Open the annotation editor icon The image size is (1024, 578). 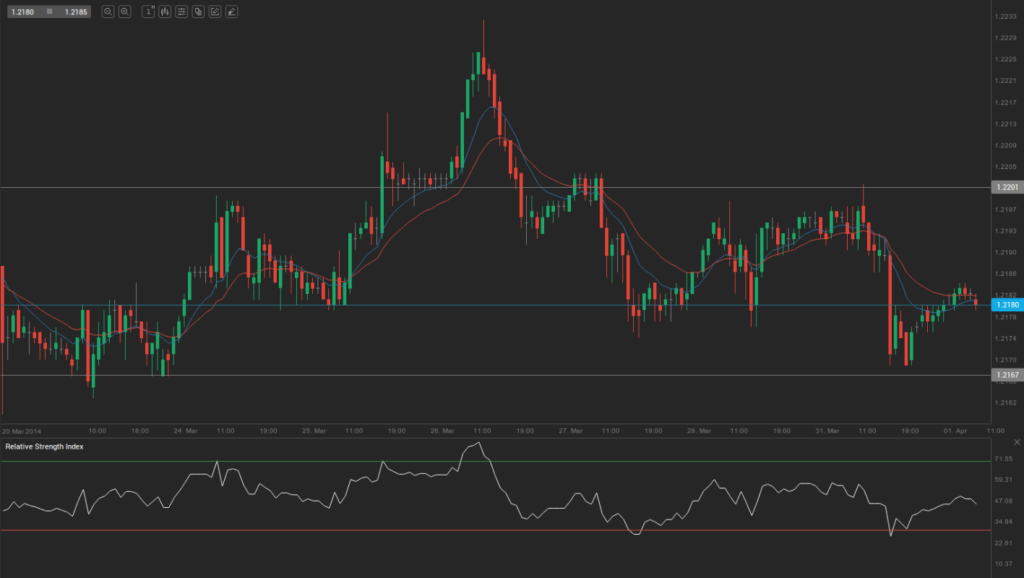click(216, 12)
